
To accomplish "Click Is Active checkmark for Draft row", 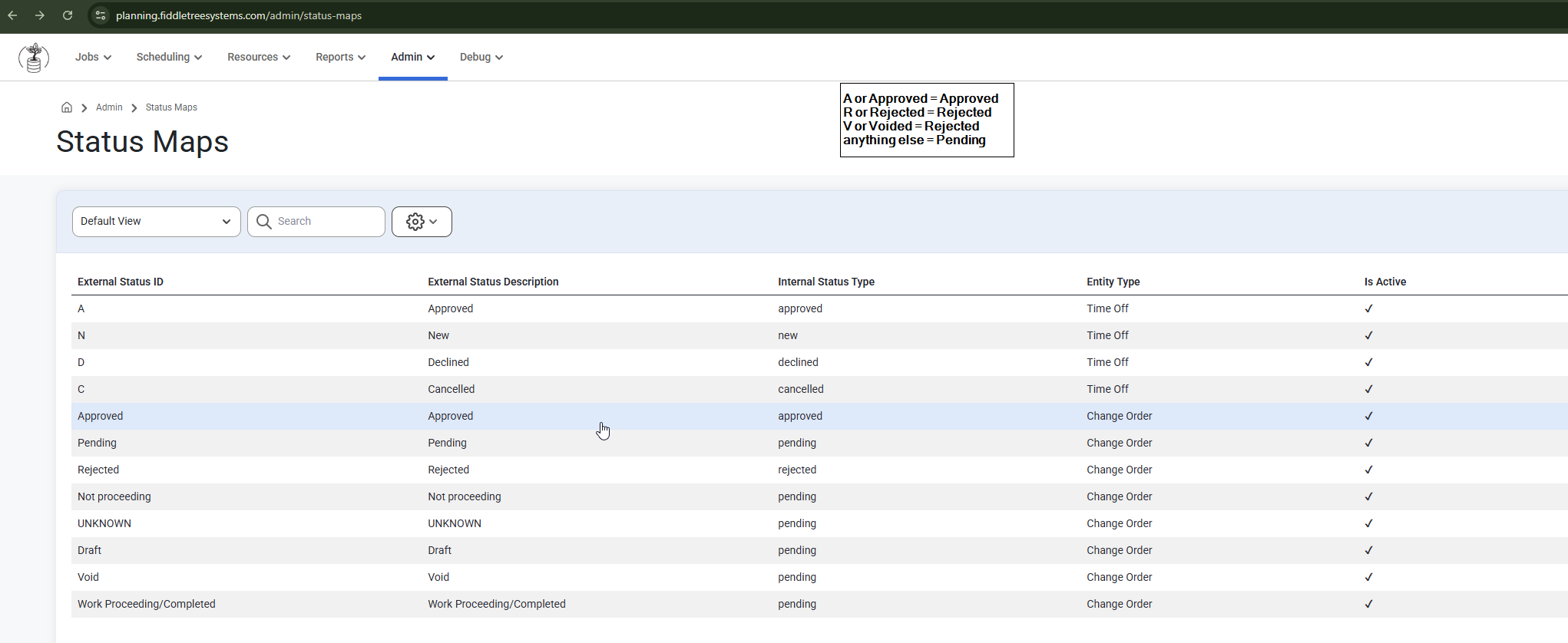I will (x=1368, y=550).
